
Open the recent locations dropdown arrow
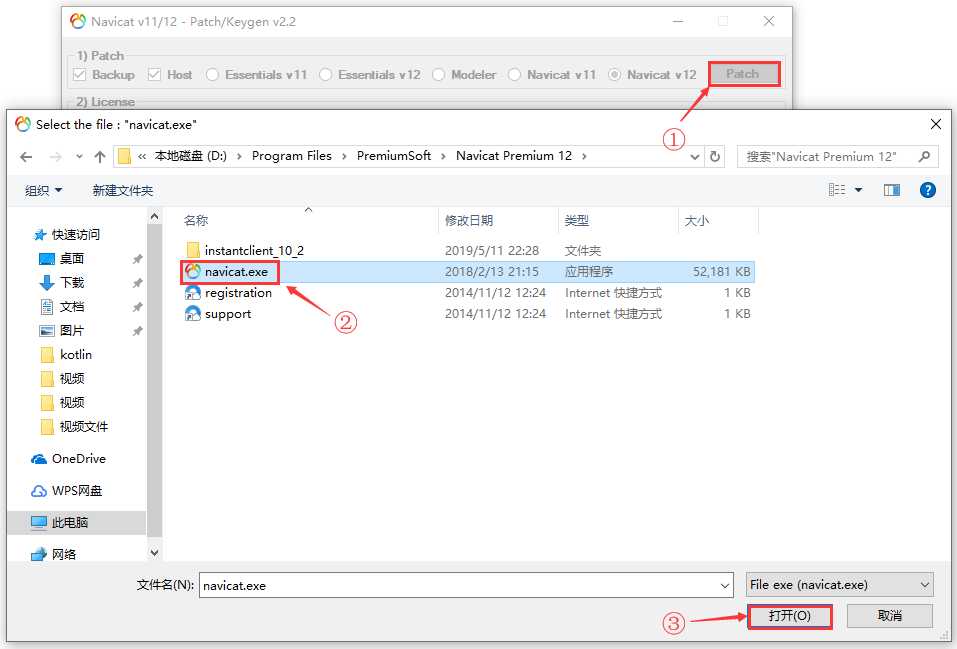[x=79, y=157]
